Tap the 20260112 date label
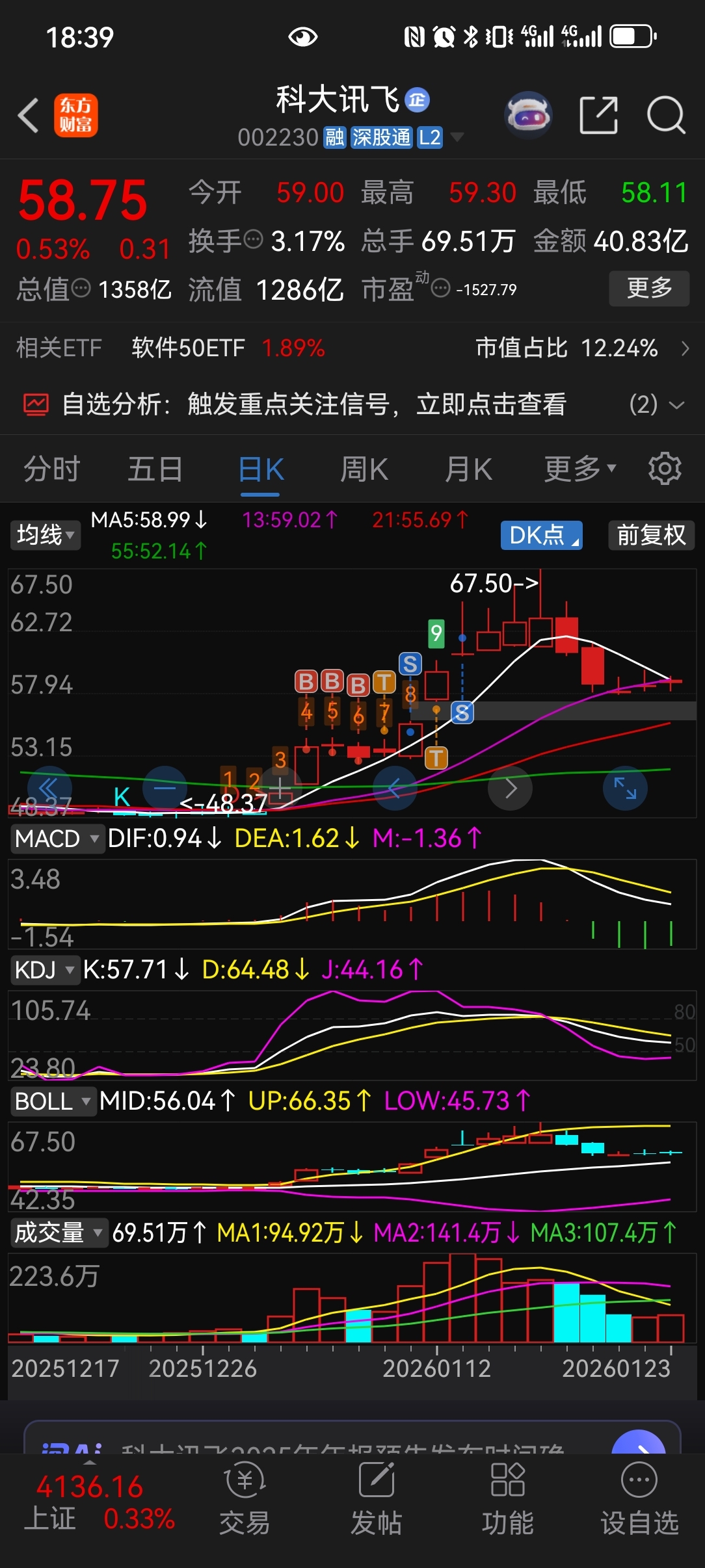This screenshot has height=1568, width=705. point(436,1368)
